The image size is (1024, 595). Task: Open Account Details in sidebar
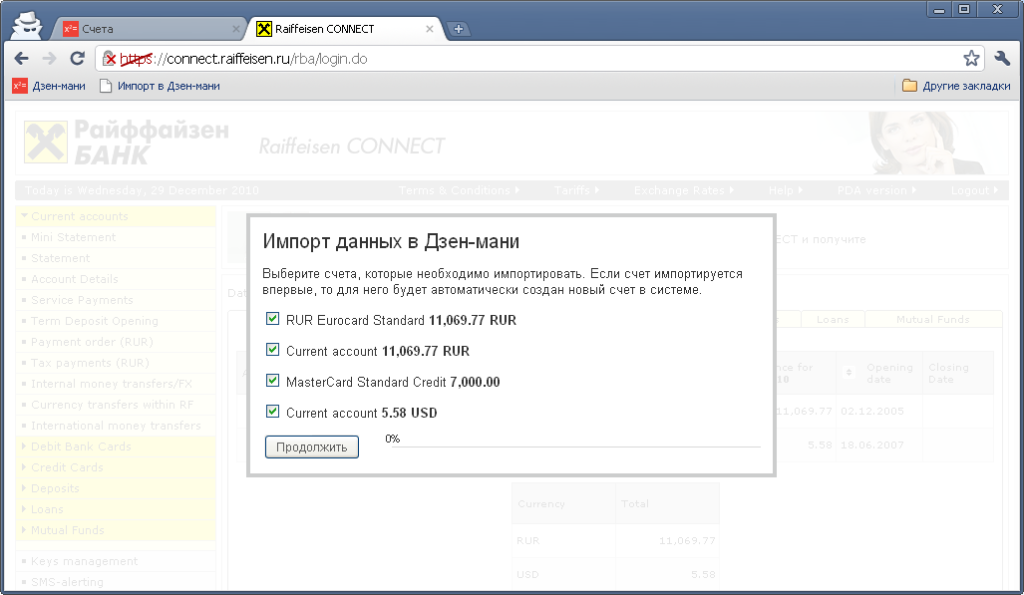pos(74,279)
